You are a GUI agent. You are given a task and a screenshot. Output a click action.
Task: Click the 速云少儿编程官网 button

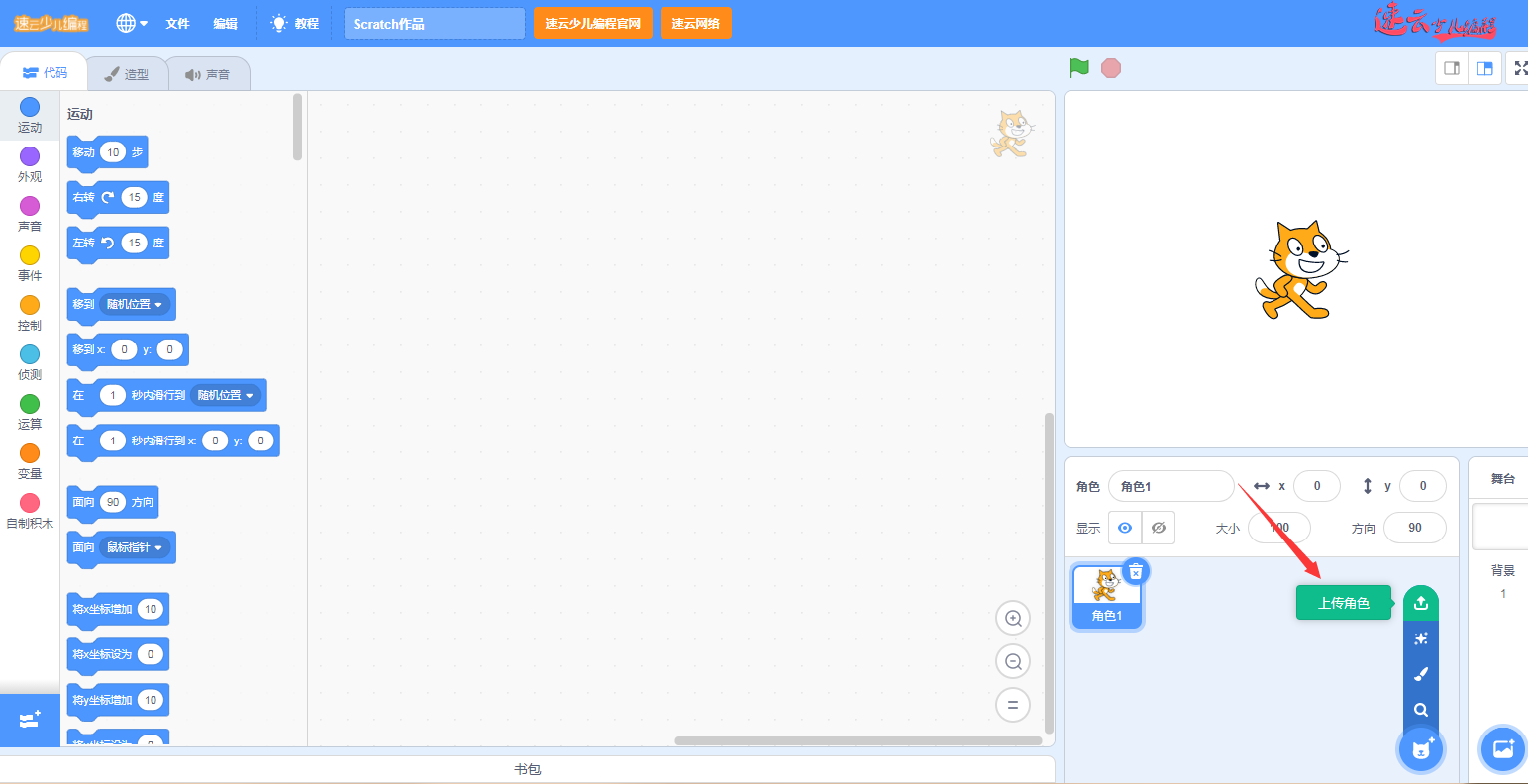coord(592,23)
